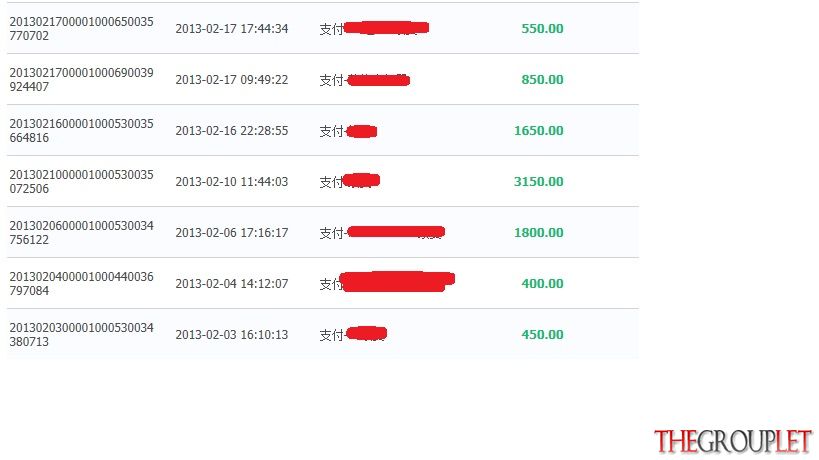Click transaction number ending 770702
819x460 pixels.
tap(81, 29)
